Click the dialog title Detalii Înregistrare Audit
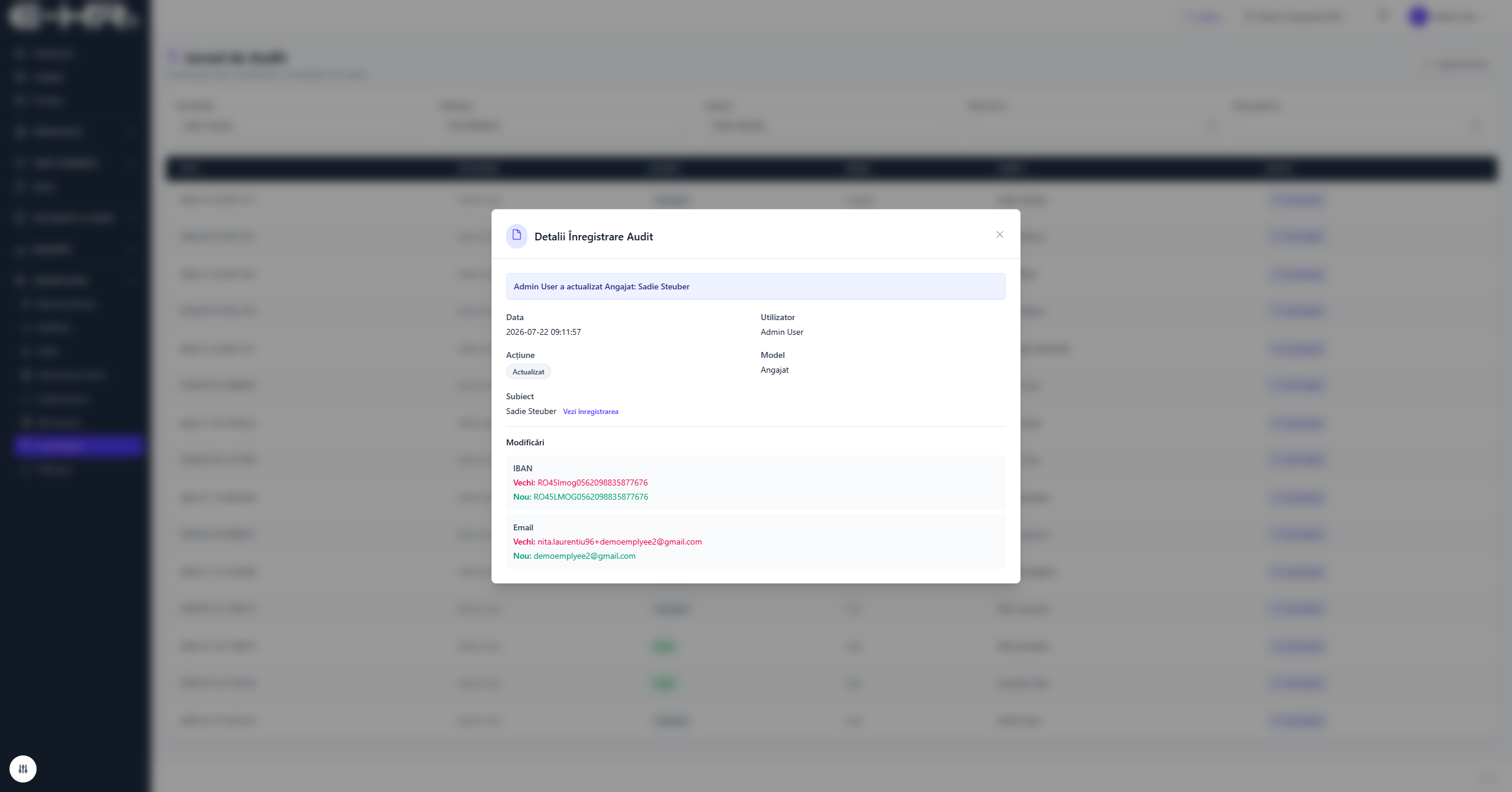 [594, 236]
